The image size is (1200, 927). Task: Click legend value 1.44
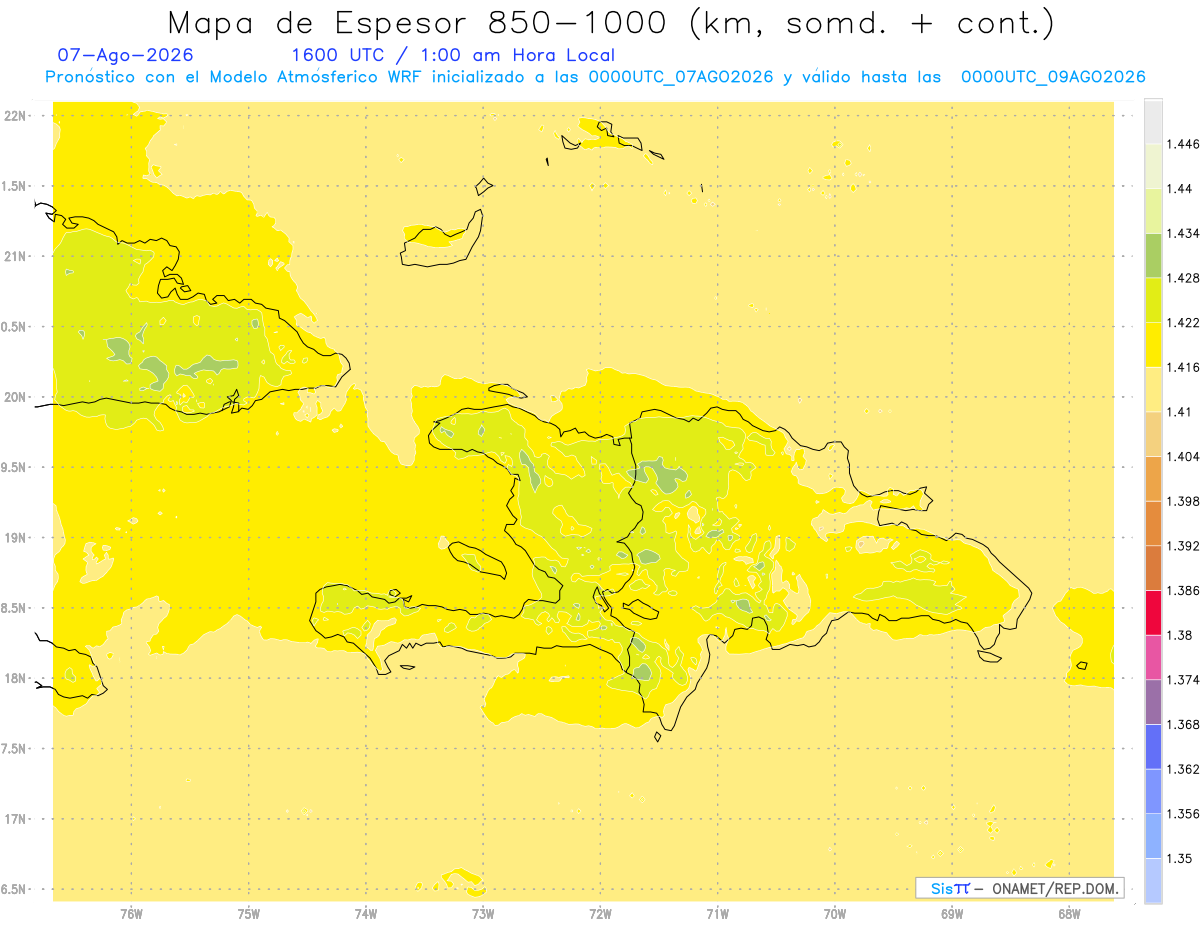[1179, 189]
